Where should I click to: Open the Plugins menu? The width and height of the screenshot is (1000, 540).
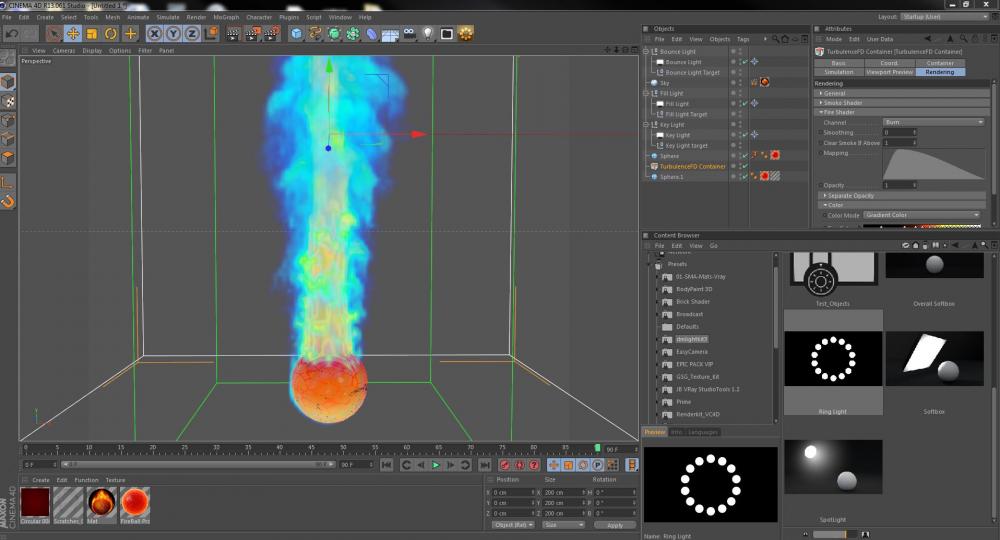[289, 17]
